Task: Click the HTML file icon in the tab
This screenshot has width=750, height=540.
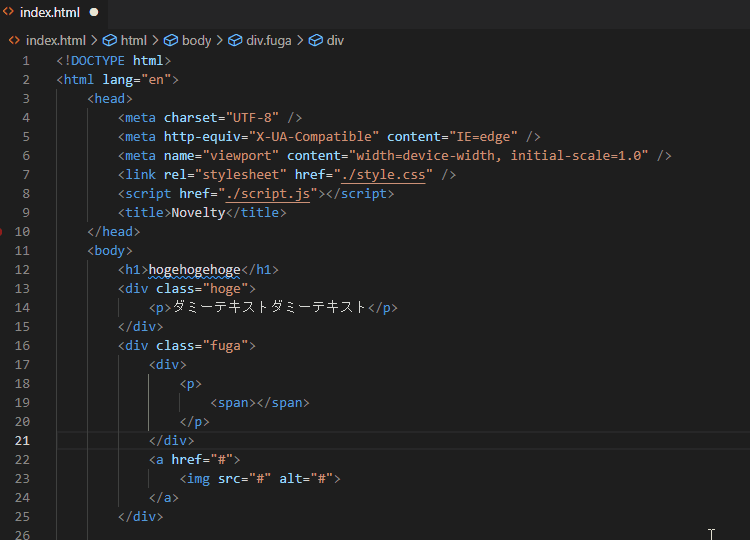Action: pos(9,13)
